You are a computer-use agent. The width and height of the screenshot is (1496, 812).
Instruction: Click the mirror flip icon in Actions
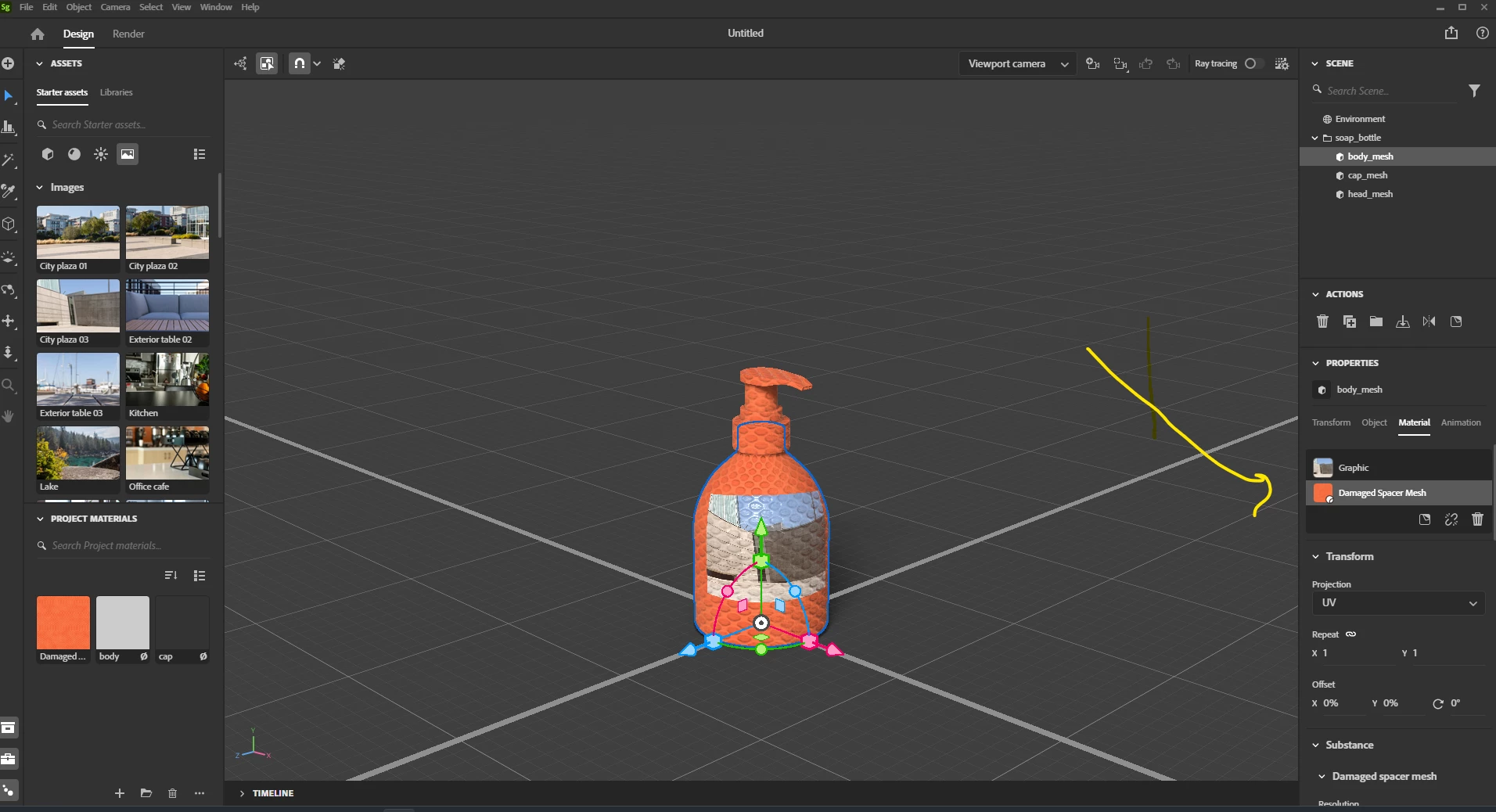[1429, 322]
